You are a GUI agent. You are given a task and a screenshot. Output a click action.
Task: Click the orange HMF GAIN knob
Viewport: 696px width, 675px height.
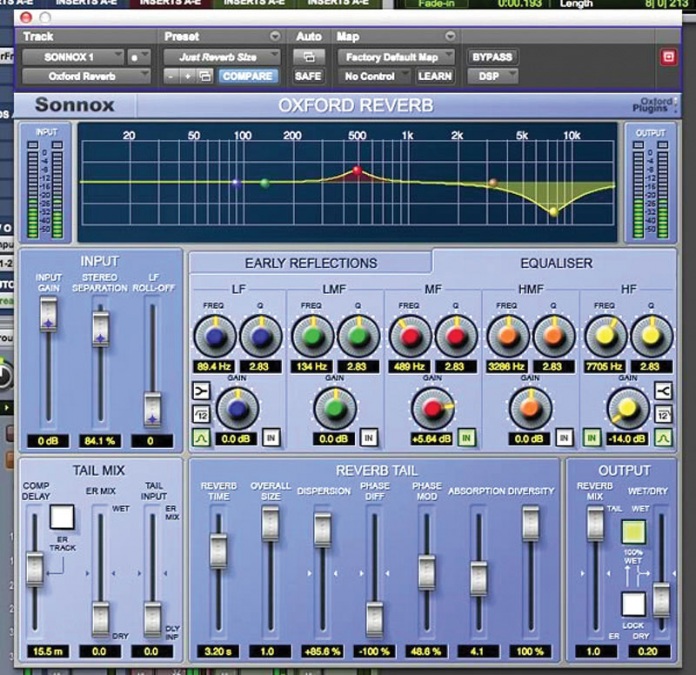click(x=530, y=408)
